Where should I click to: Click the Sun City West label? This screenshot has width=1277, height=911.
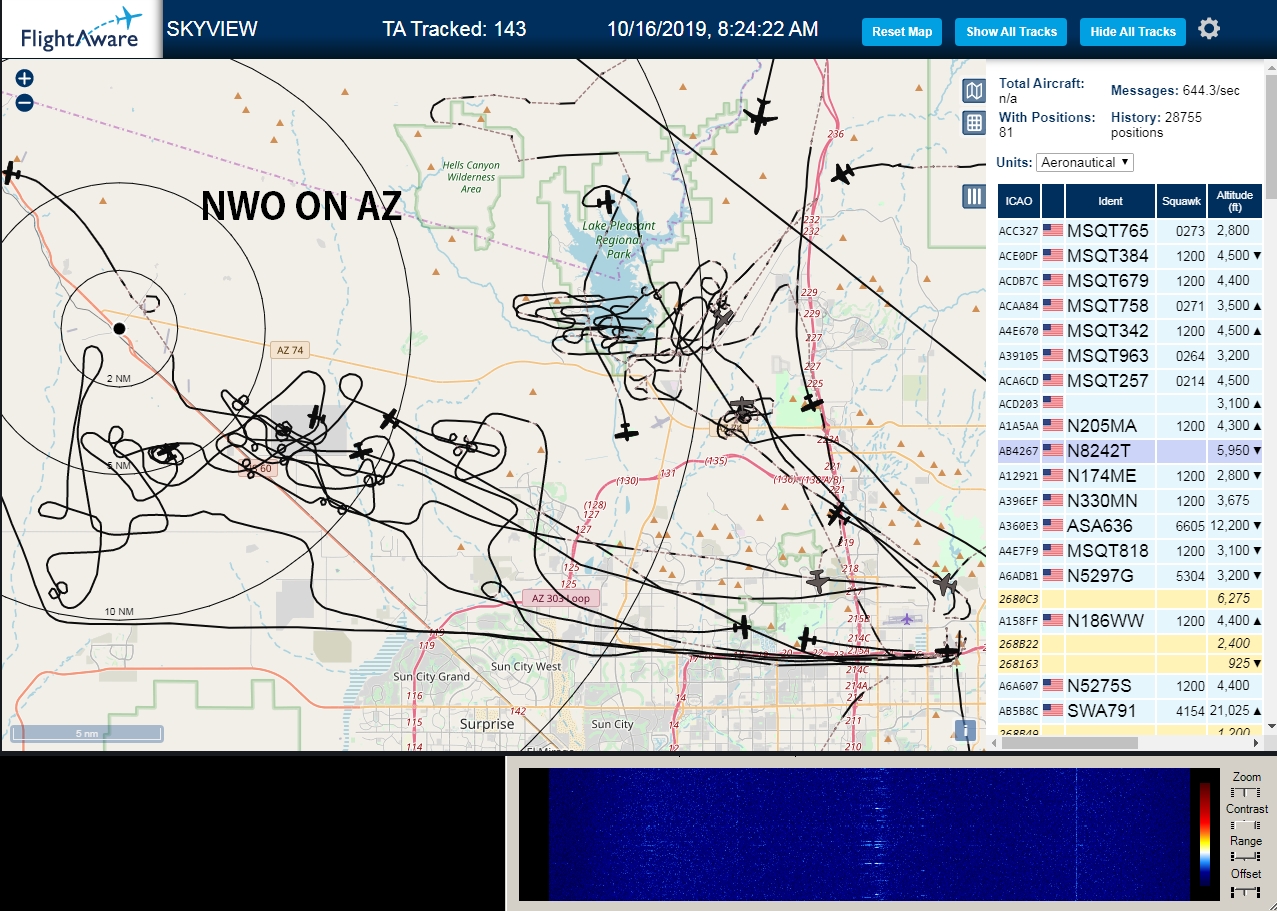(527, 666)
